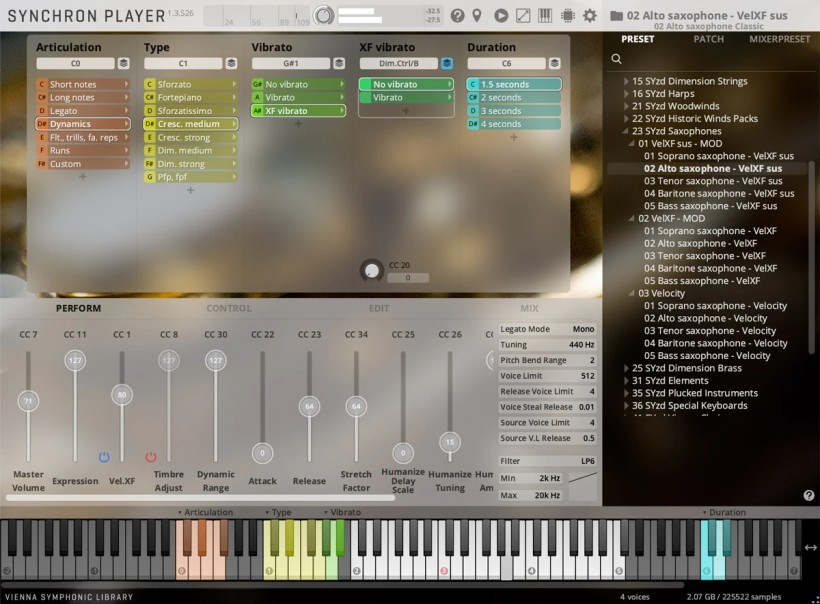820x604 pixels.
Task: Click the Master Volume slider handle
Action: point(28,401)
